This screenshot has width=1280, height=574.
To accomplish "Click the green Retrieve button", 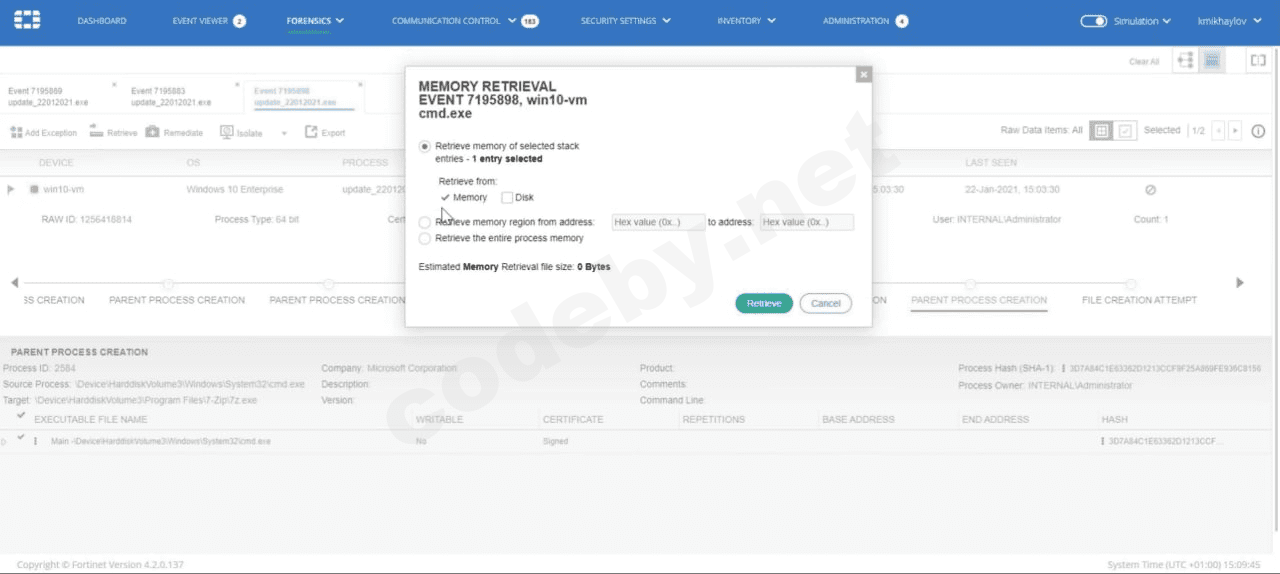I will [764, 303].
